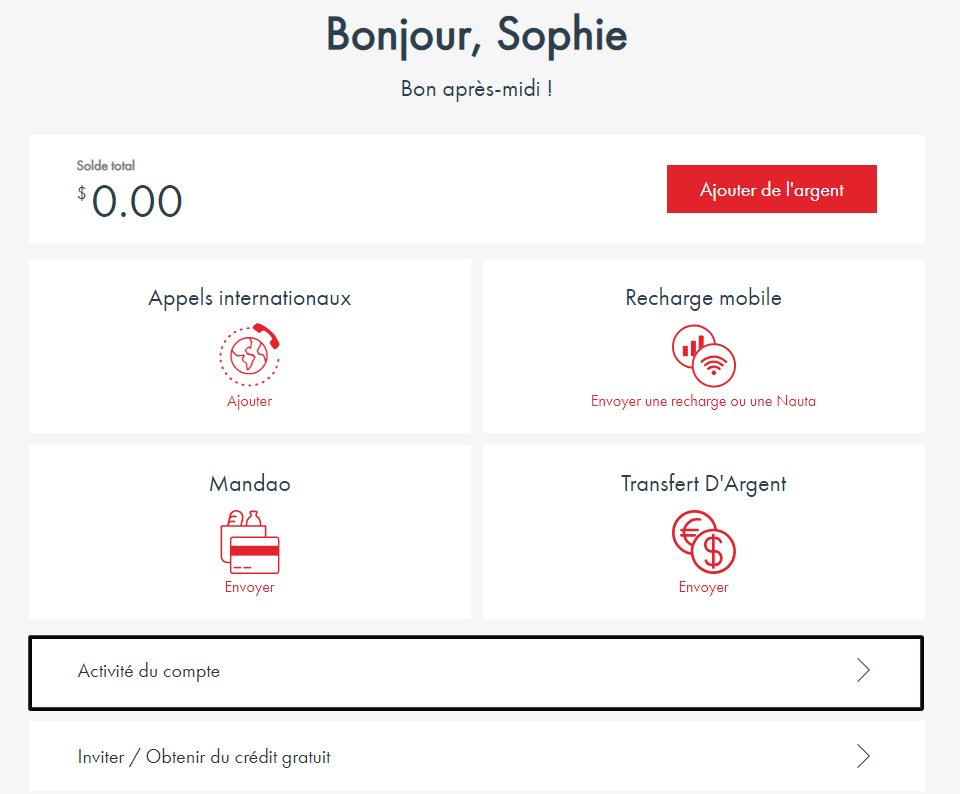Click the Solde total label

(x=105, y=166)
